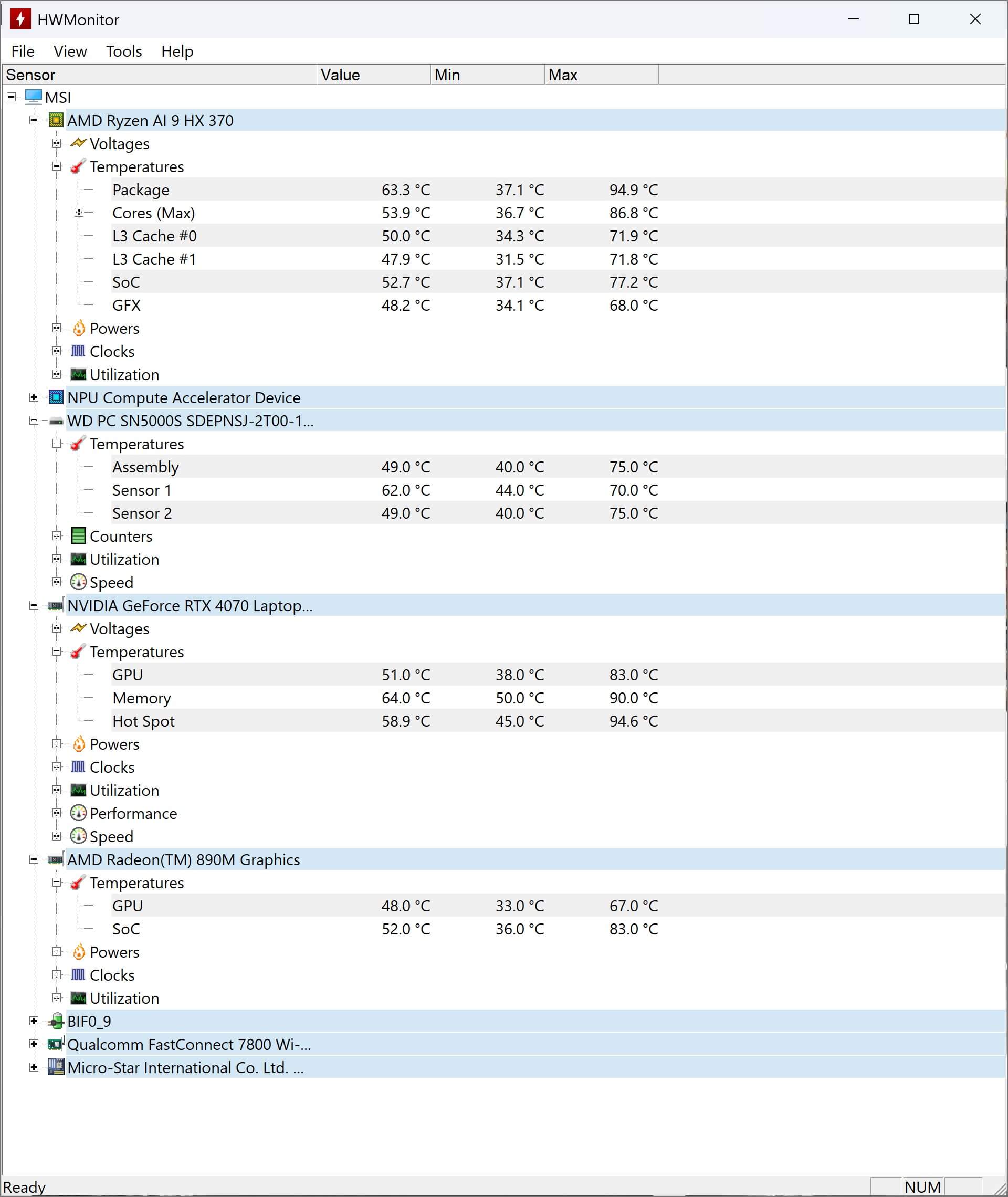The height and width of the screenshot is (1197, 1008).
Task: Click the Micro-Star International motherboard icon
Action: (56, 1067)
